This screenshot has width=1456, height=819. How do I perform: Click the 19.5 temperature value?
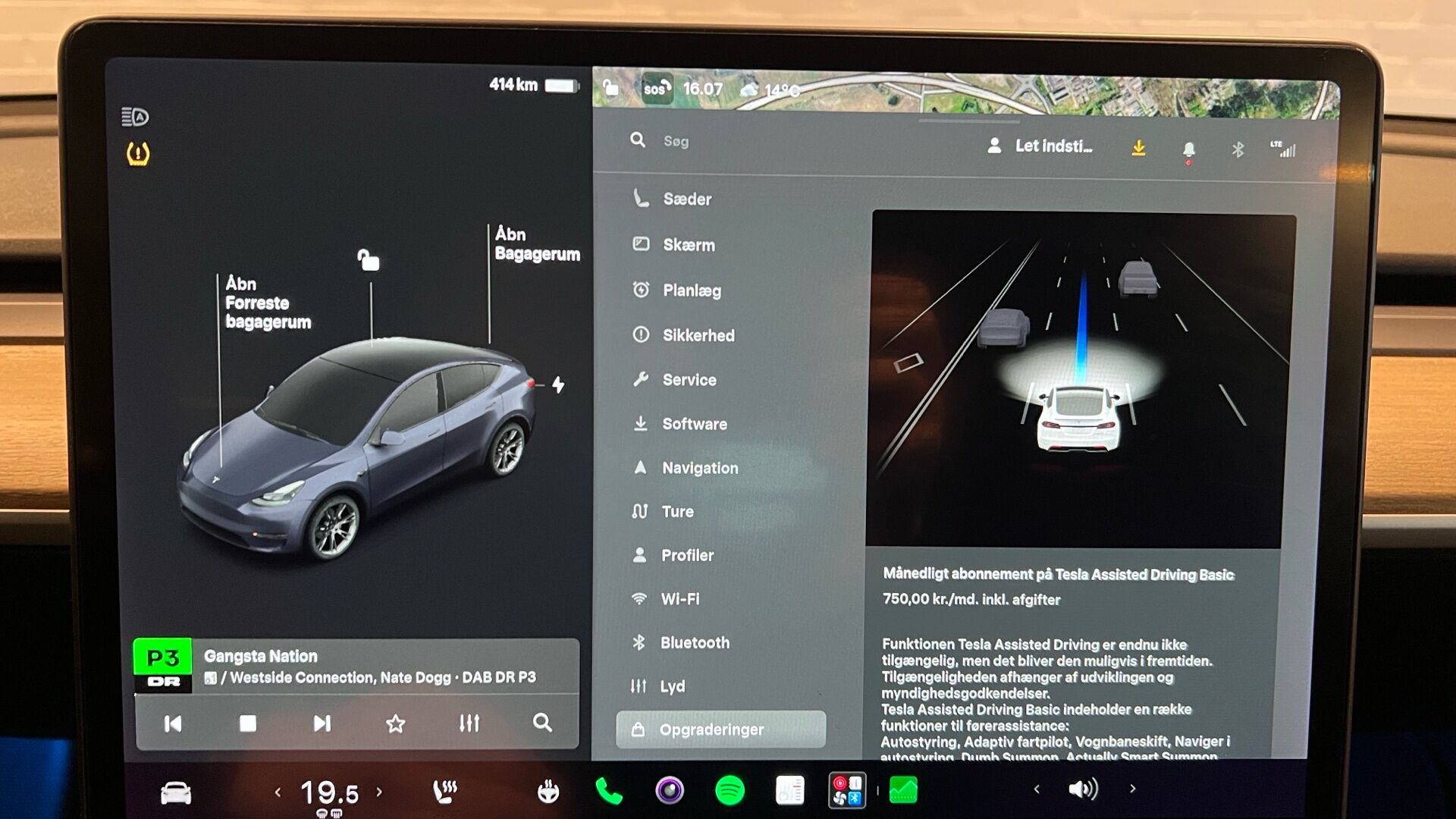pyautogui.click(x=329, y=793)
